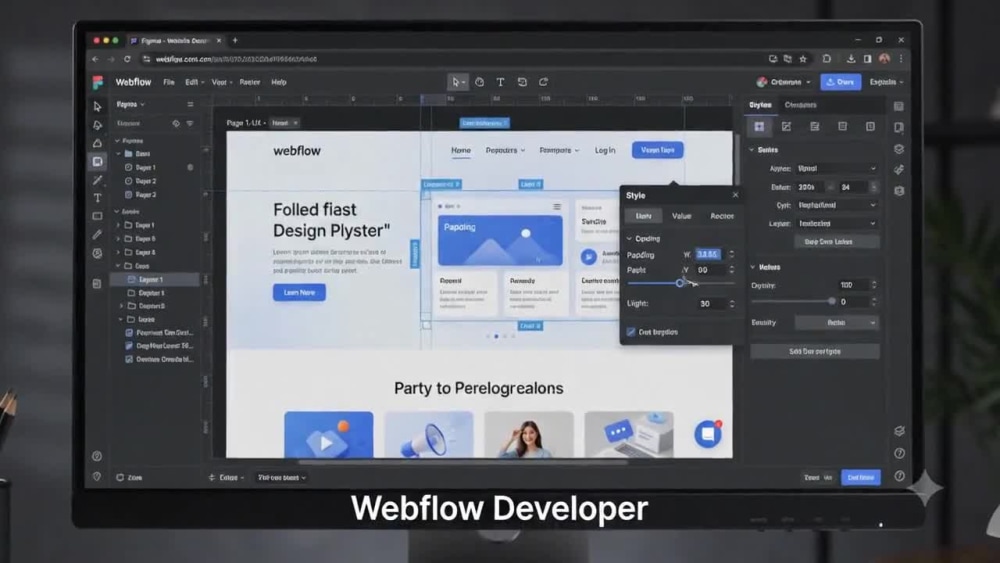
Task: Open the Edit menu dropdown
Action: (195, 82)
